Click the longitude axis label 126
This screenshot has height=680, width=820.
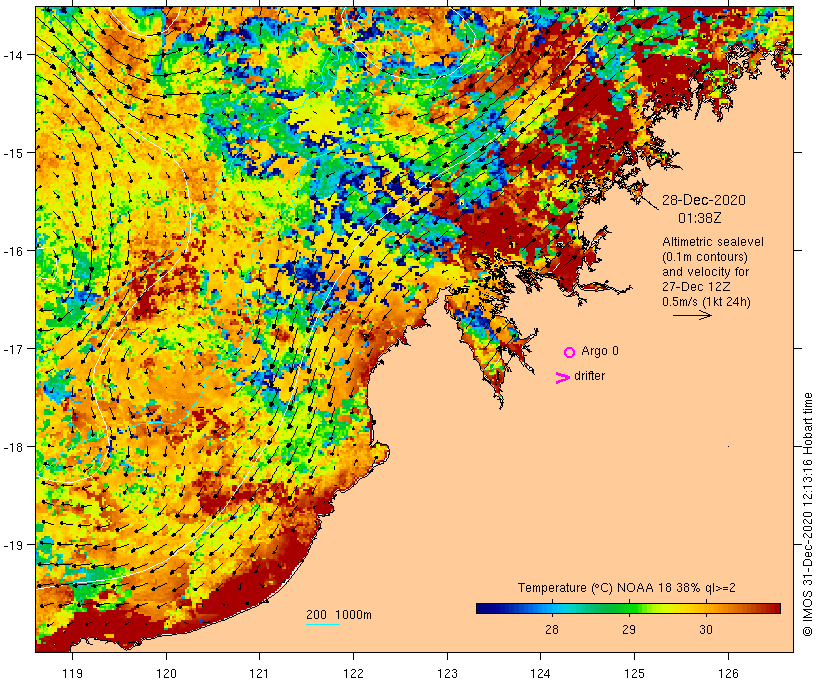click(728, 673)
